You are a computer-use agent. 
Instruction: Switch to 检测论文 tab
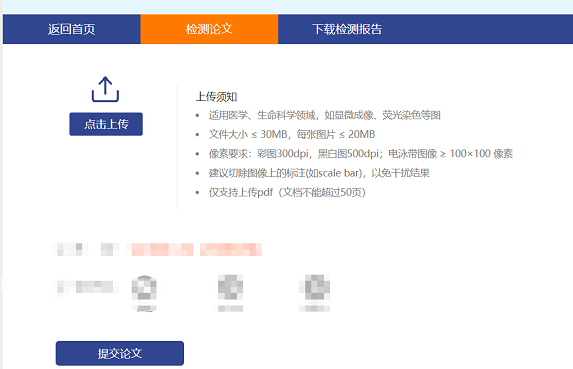click(x=209, y=29)
